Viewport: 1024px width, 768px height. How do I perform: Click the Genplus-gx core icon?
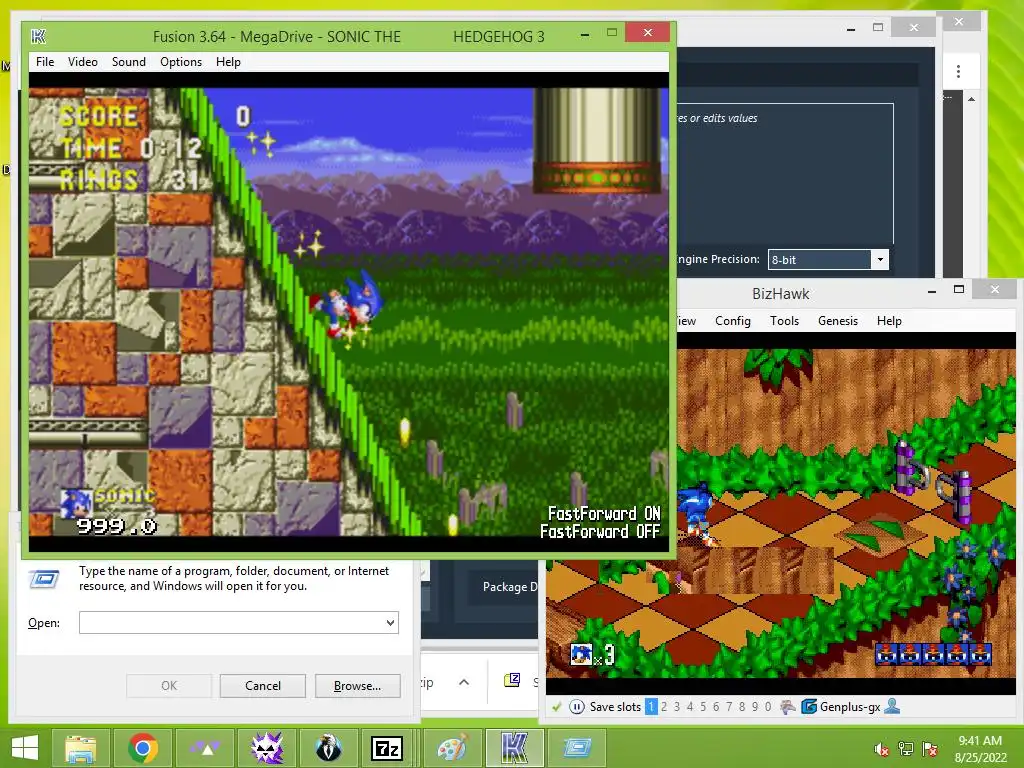point(809,707)
